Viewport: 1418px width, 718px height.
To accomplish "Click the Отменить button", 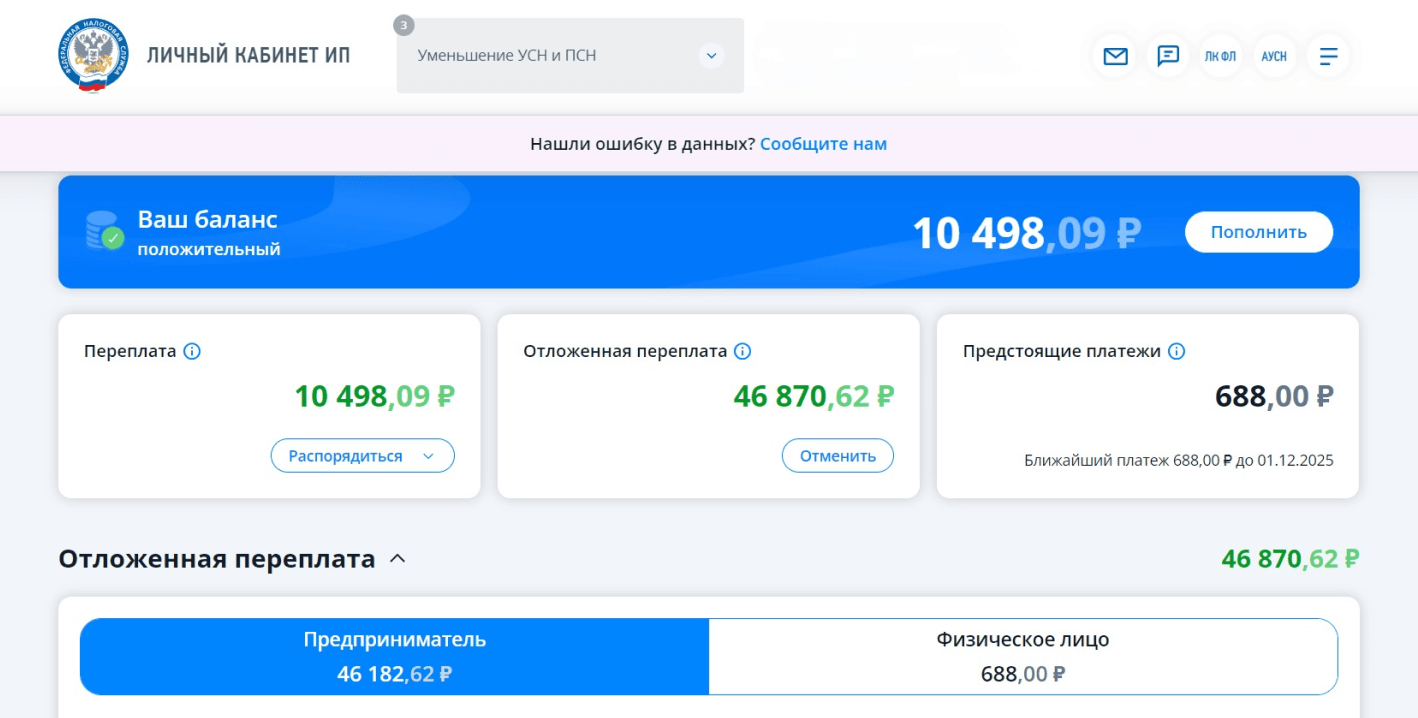I will [x=837, y=456].
